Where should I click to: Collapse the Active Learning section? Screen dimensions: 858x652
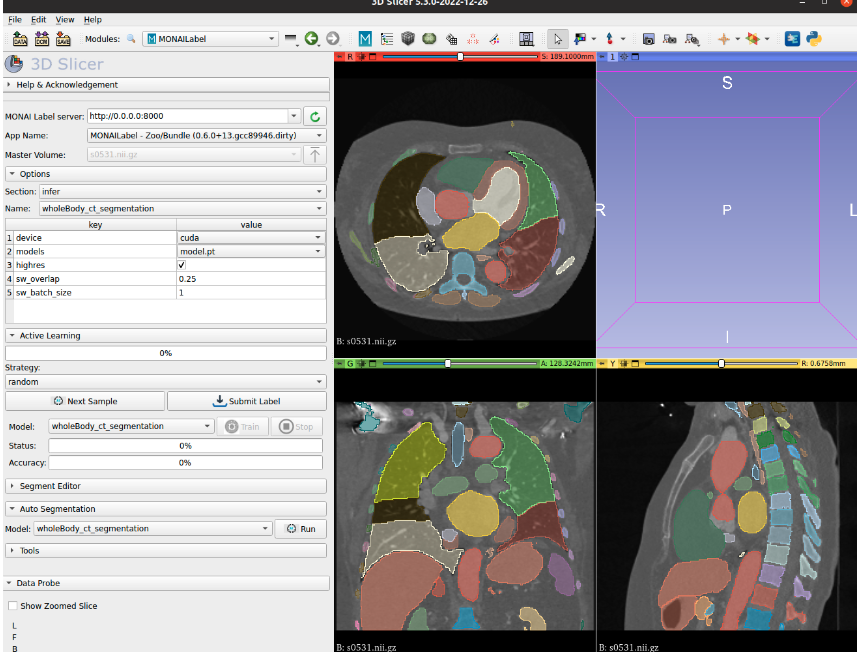pos(166,335)
